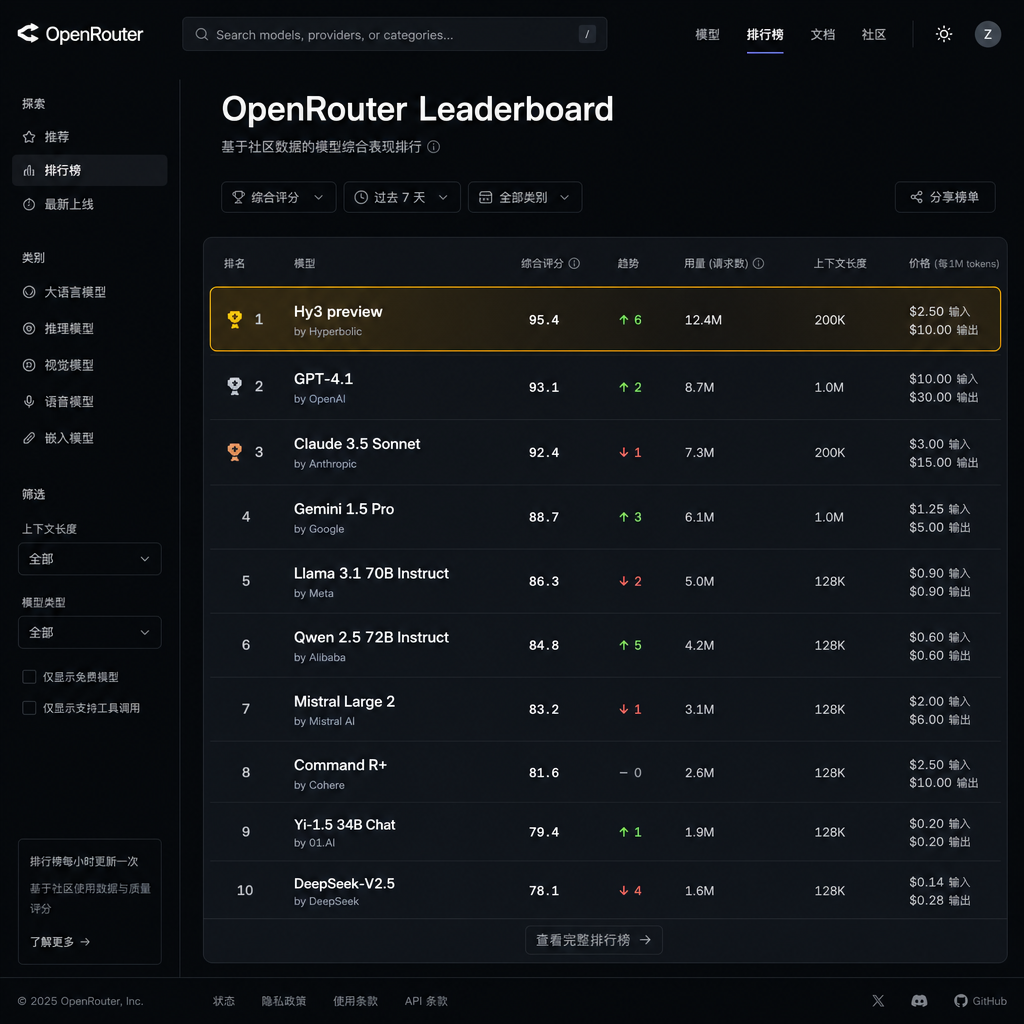Screen dimensions: 1024x1024
Task: Click the info icon next to 综合评分 header
Action: click(574, 263)
